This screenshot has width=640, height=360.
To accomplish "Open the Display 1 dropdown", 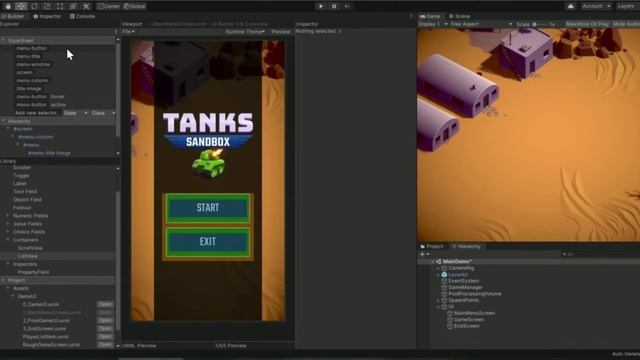I will [433, 24].
